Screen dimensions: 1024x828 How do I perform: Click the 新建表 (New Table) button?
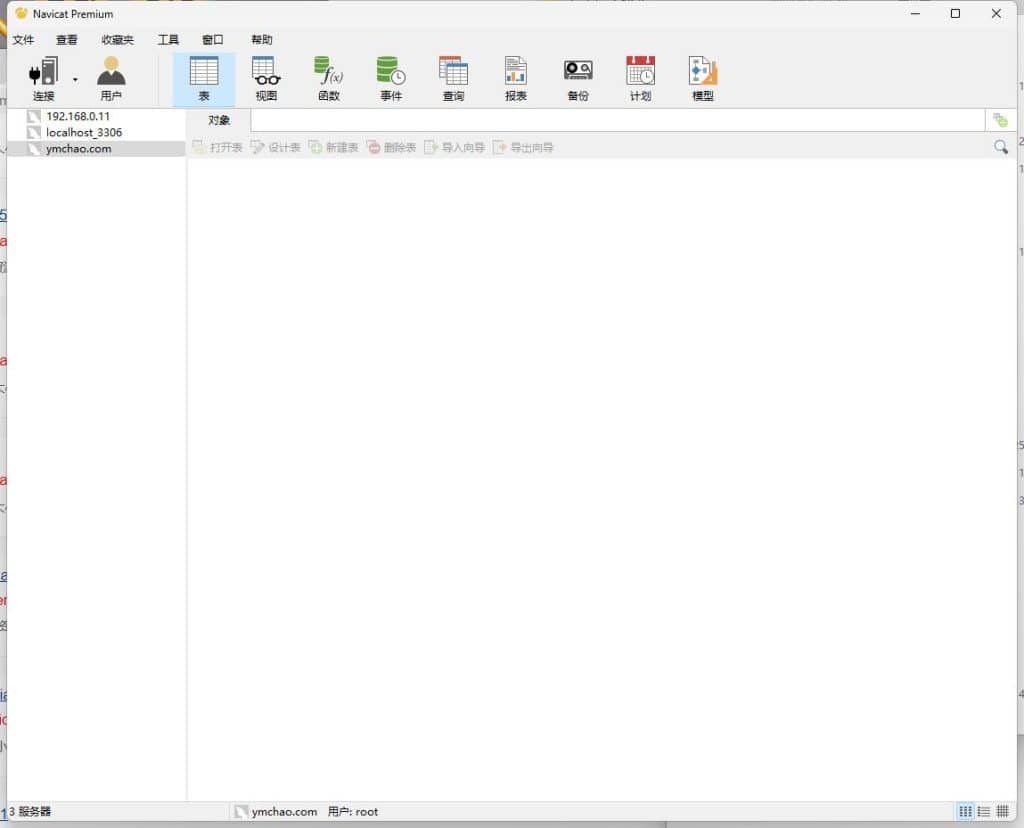[333, 147]
